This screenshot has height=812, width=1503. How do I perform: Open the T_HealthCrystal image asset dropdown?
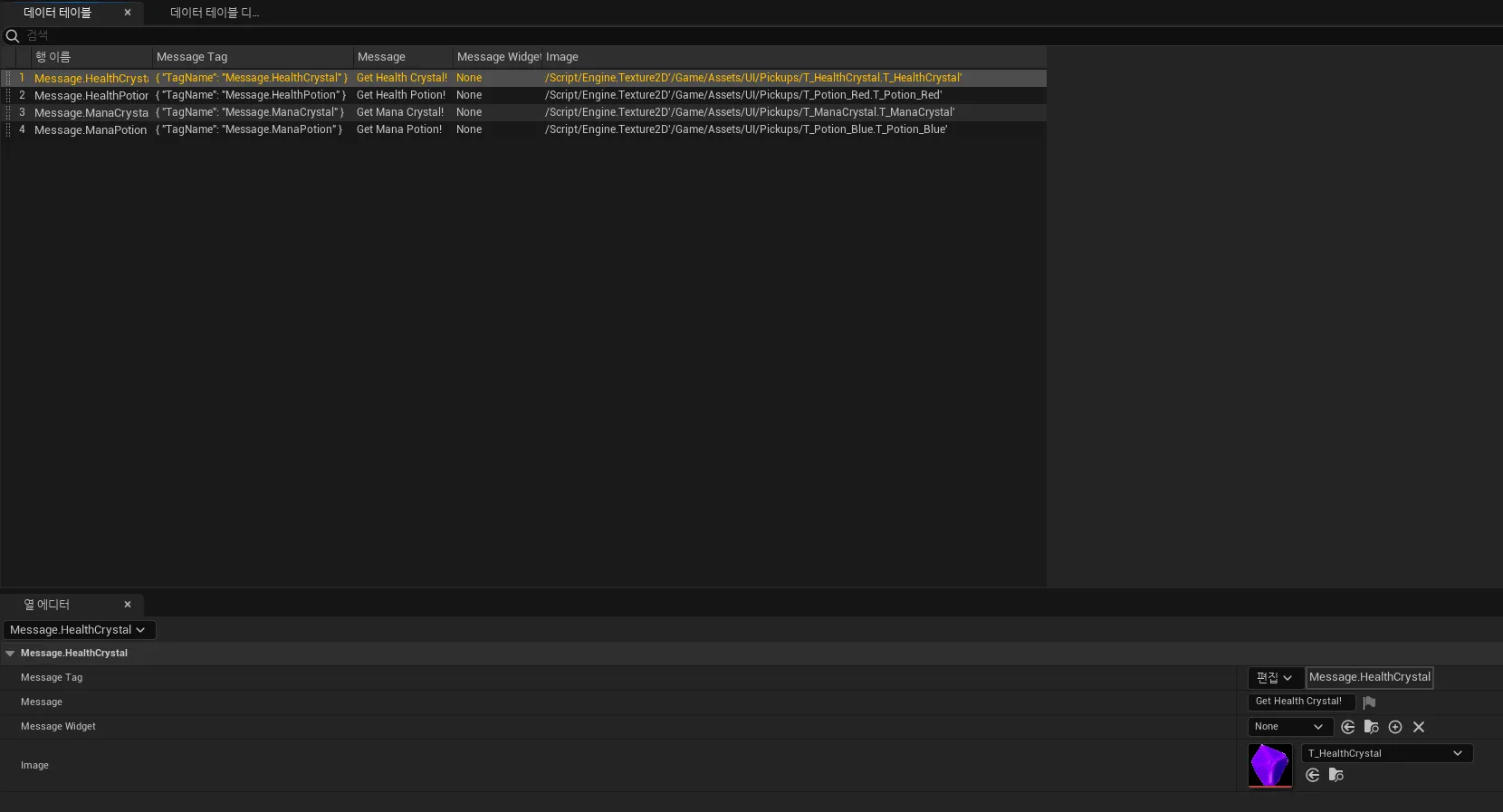point(1387,753)
